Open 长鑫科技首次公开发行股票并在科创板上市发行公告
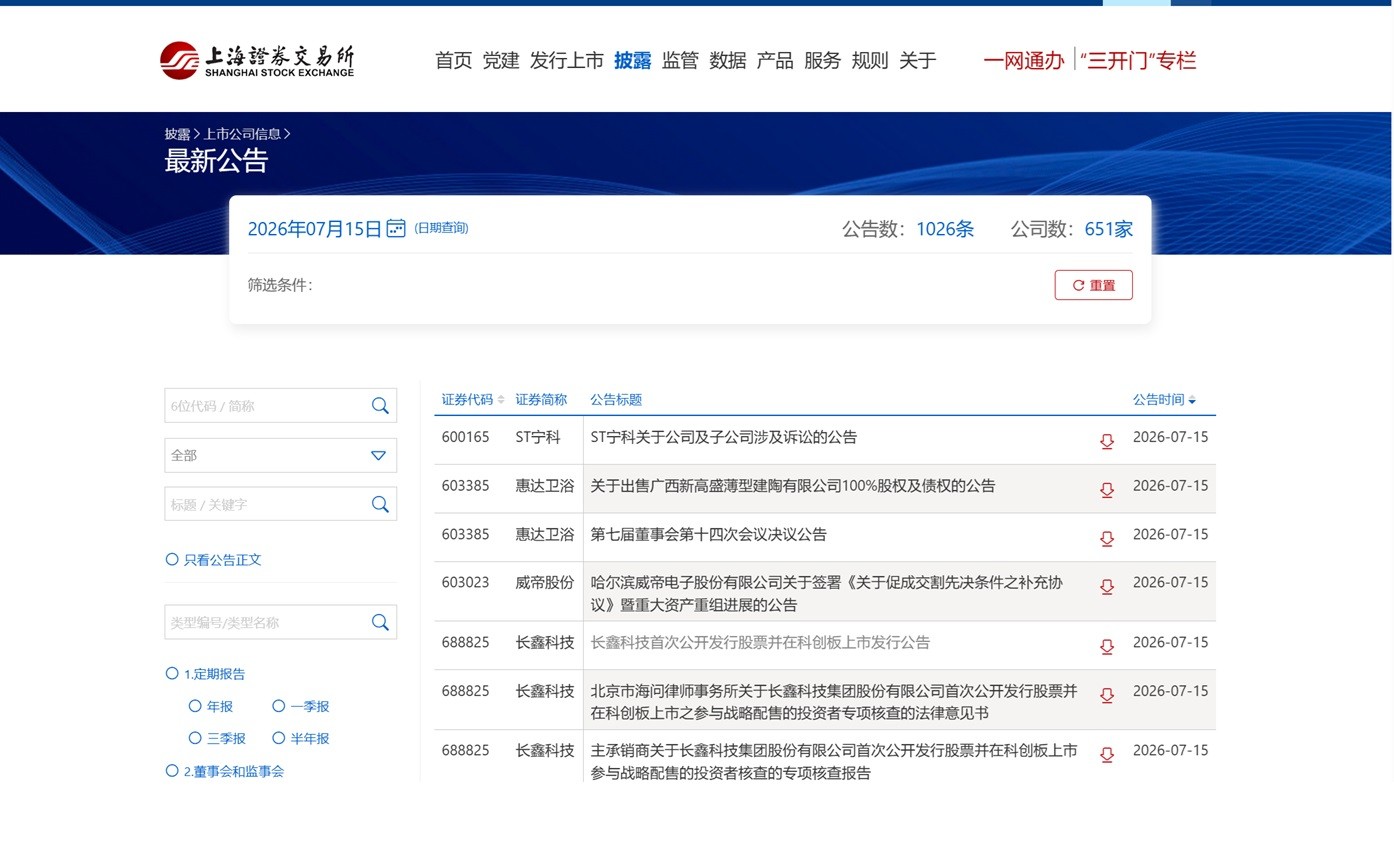Screen dimensions: 1394x864 click(x=760, y=642)
